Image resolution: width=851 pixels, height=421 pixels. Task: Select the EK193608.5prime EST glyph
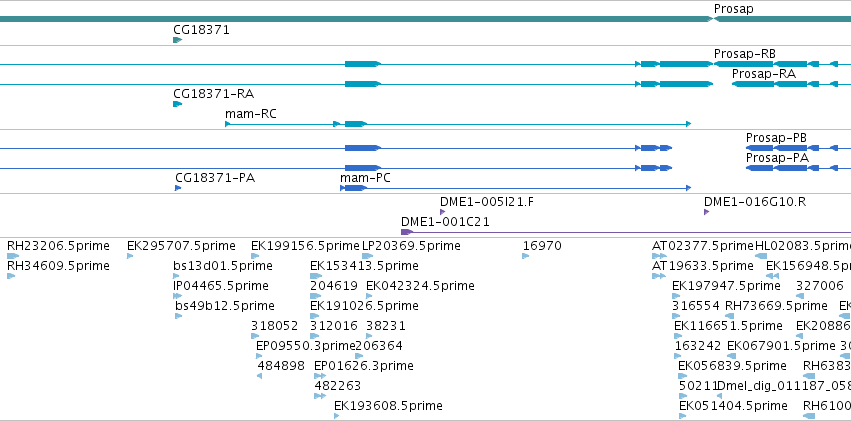(x=336, y=416)
